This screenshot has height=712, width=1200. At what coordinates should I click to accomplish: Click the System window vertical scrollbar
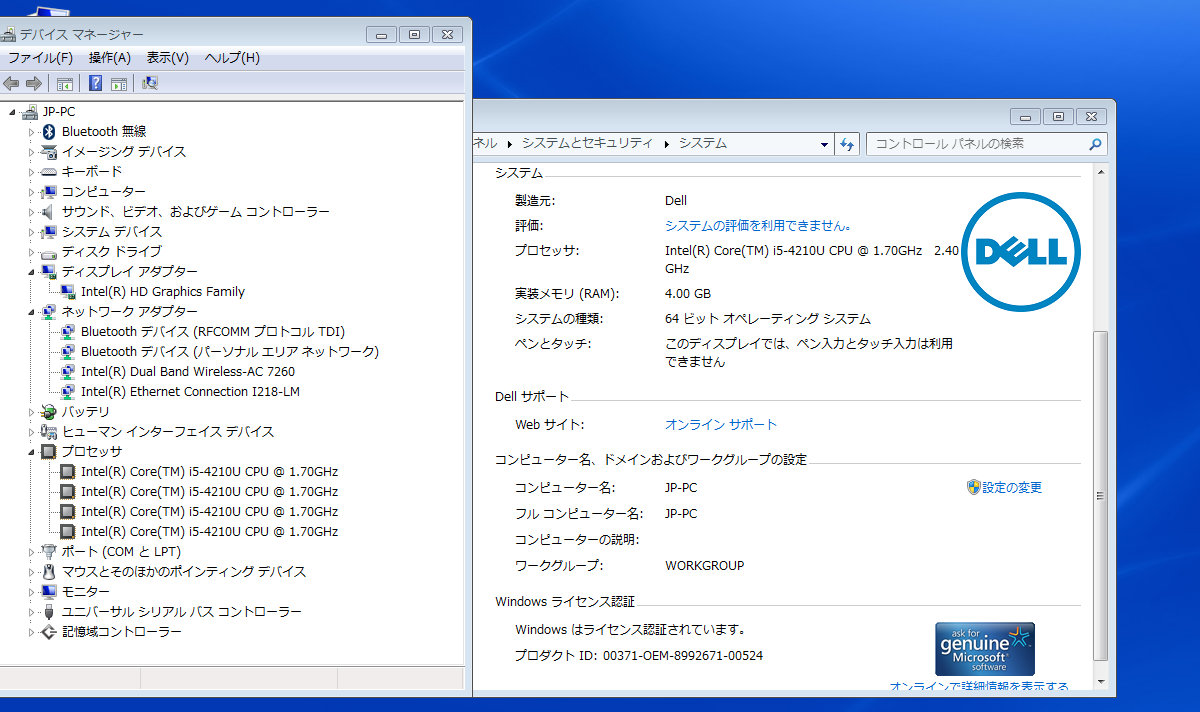(x=1101, y=495)
